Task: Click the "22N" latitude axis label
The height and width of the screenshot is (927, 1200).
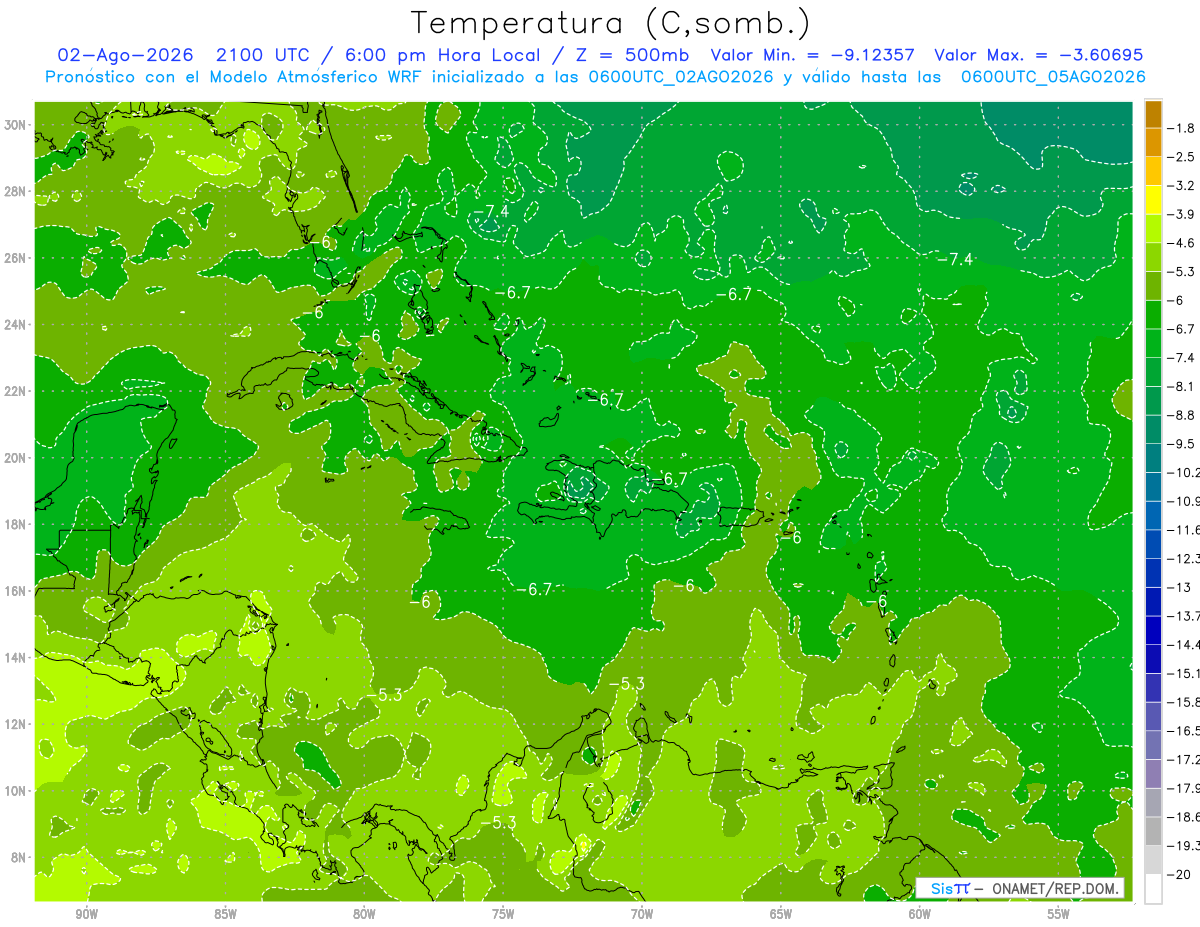Action: point(15,391)
